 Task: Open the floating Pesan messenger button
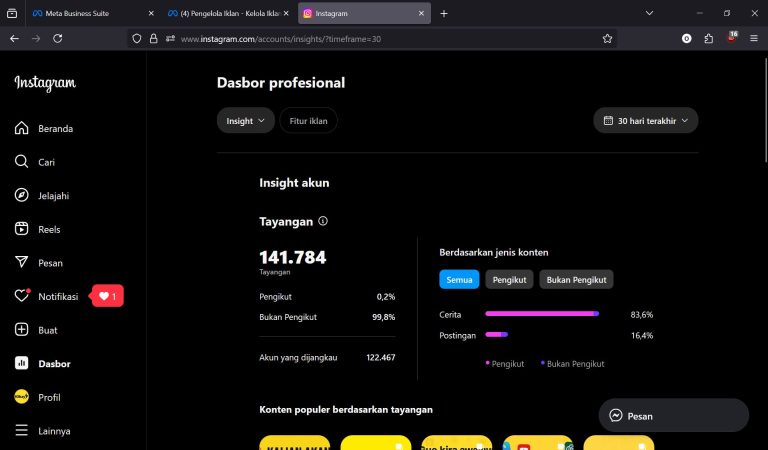[673, 415]
